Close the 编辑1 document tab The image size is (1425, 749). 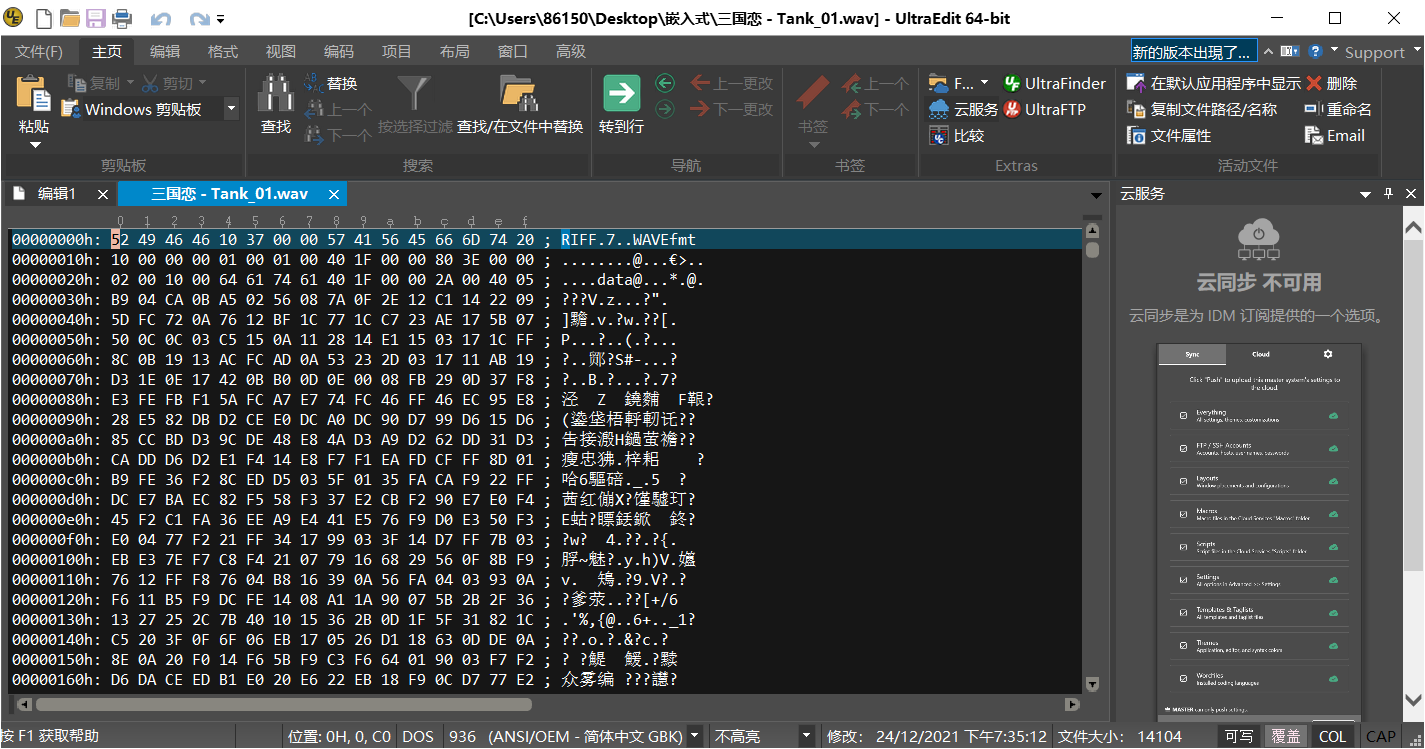pos(103,194)
